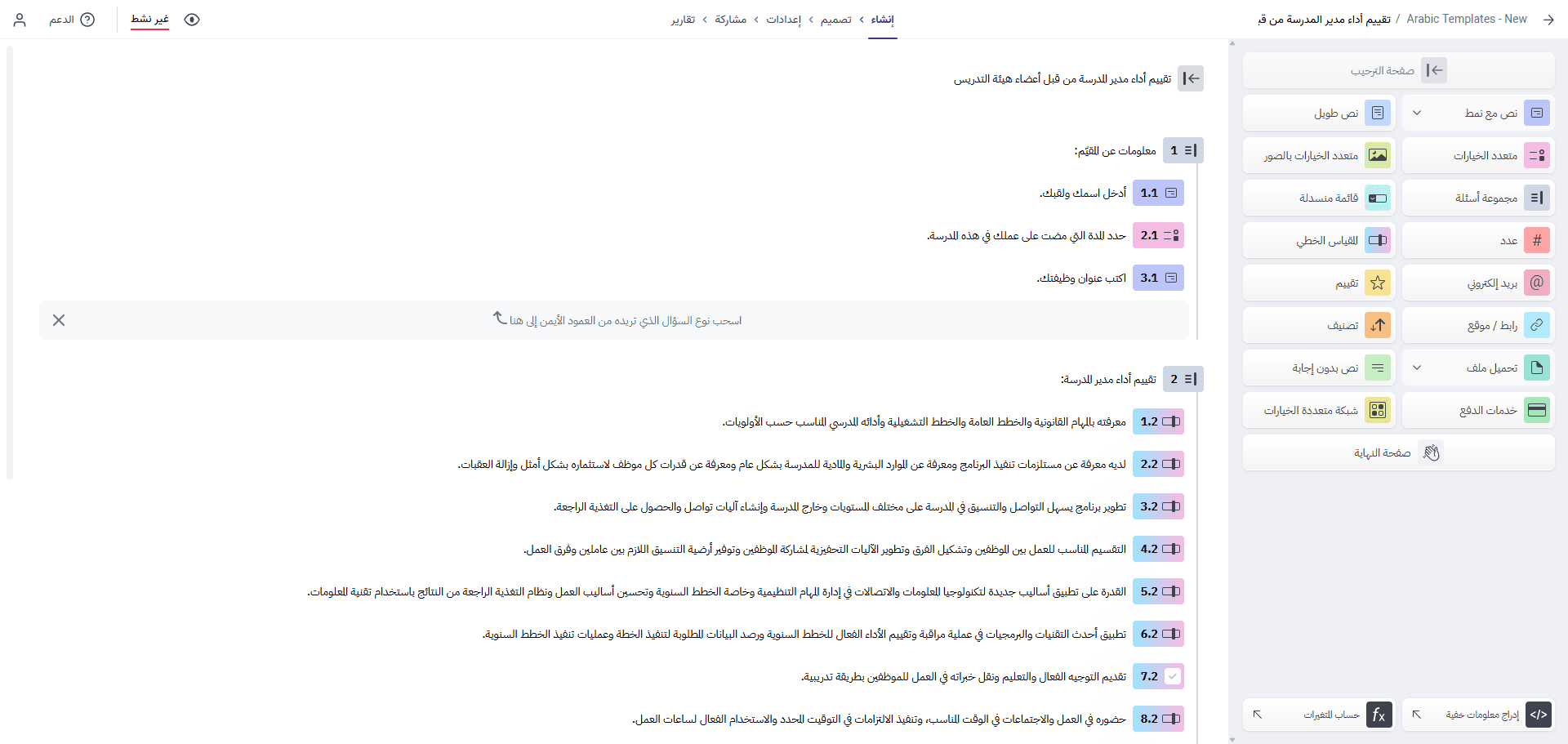Select the نص طويل question type
1568x744 pixels.
[1319, 113]
